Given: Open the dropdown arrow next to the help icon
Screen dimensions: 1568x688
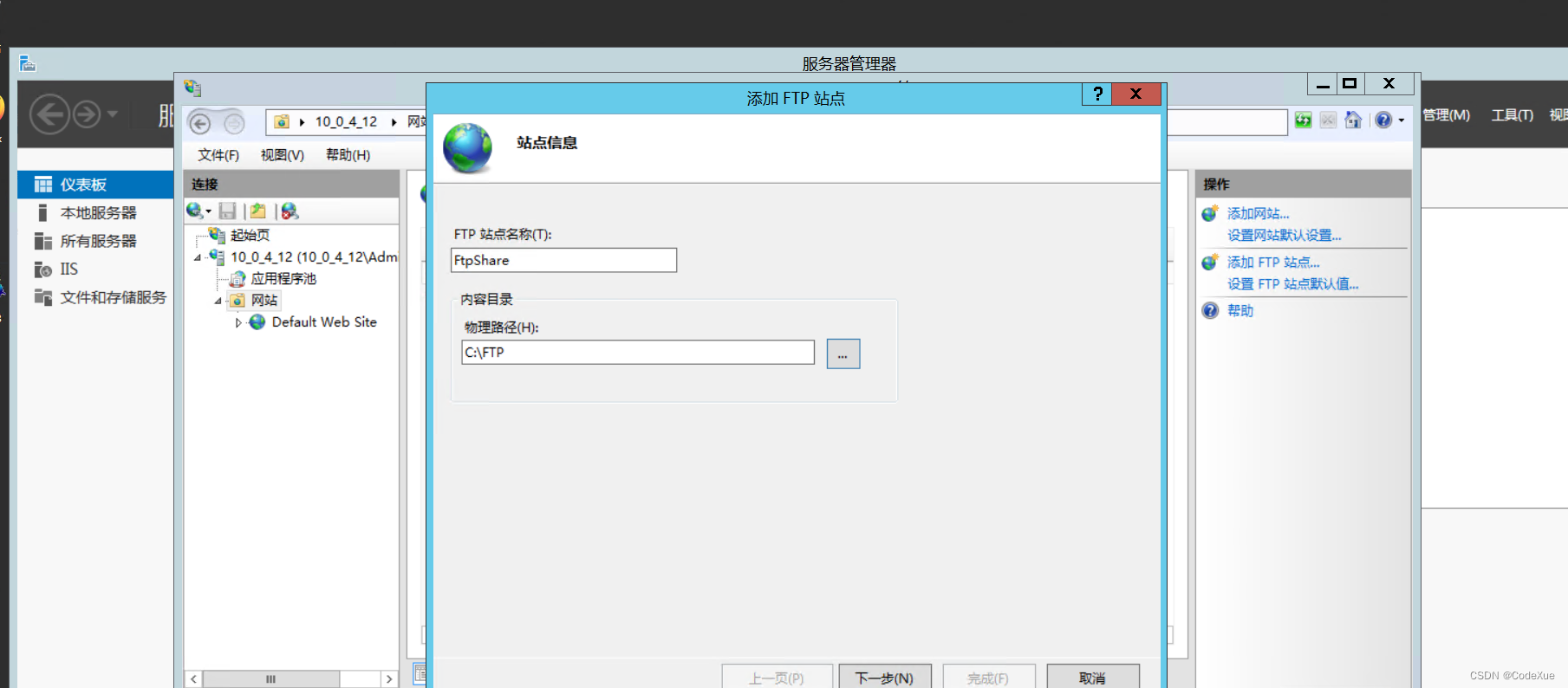Looking at the screenshot, I should coord(1402,120).
